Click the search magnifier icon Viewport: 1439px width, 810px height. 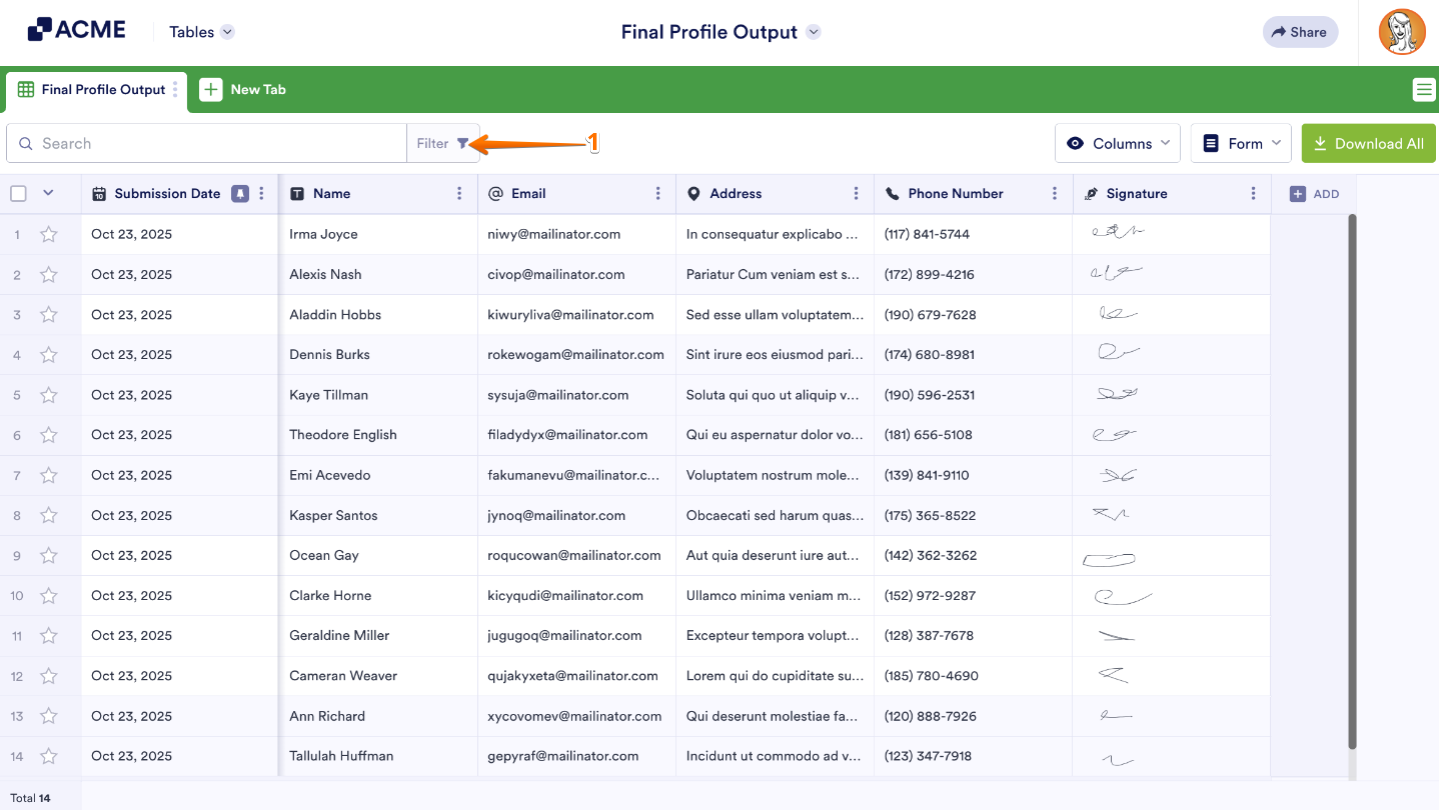pyautogui.click(x=26, y=143)
